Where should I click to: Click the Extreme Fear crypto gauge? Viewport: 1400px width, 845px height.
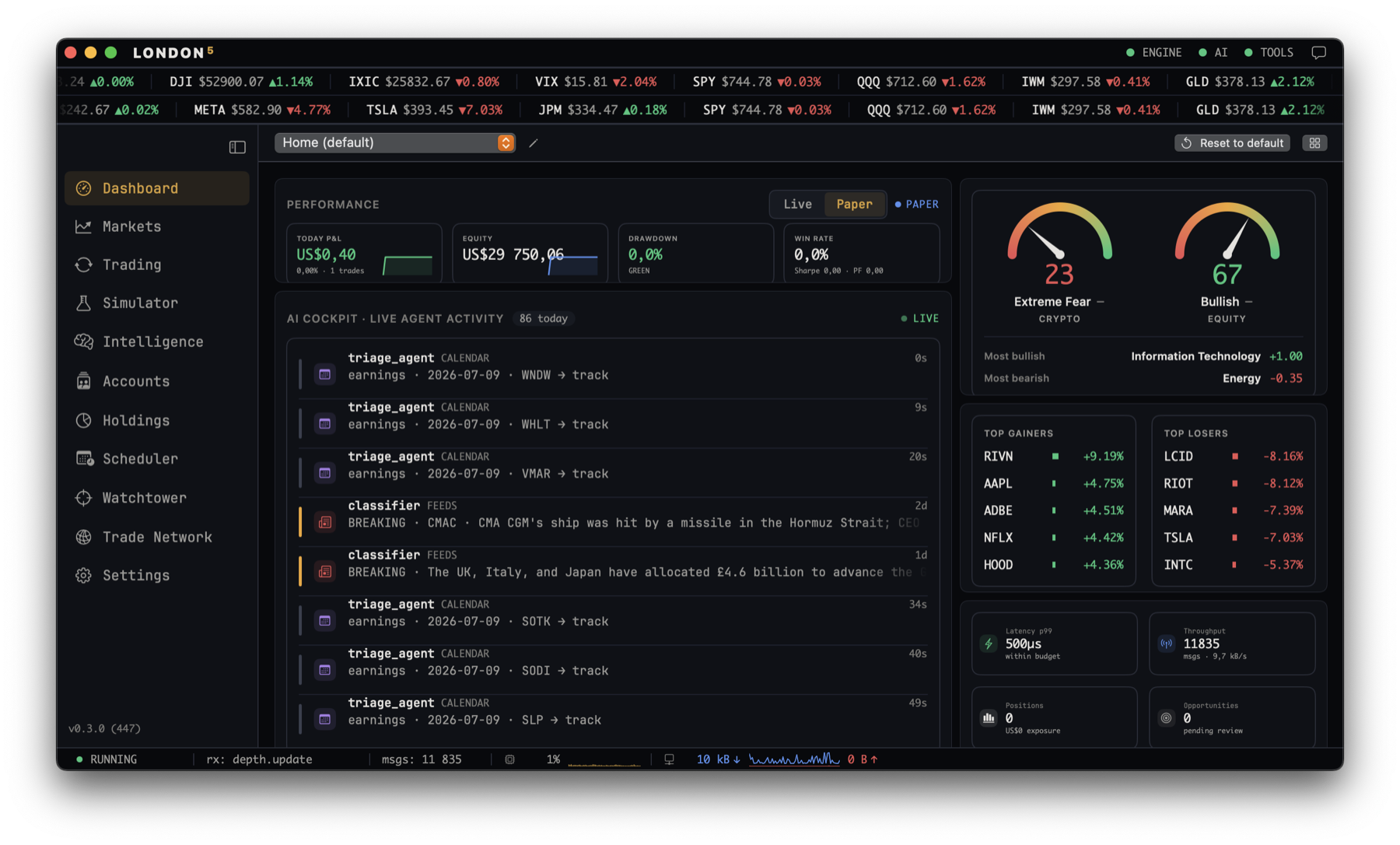[x=1059, y=263]
